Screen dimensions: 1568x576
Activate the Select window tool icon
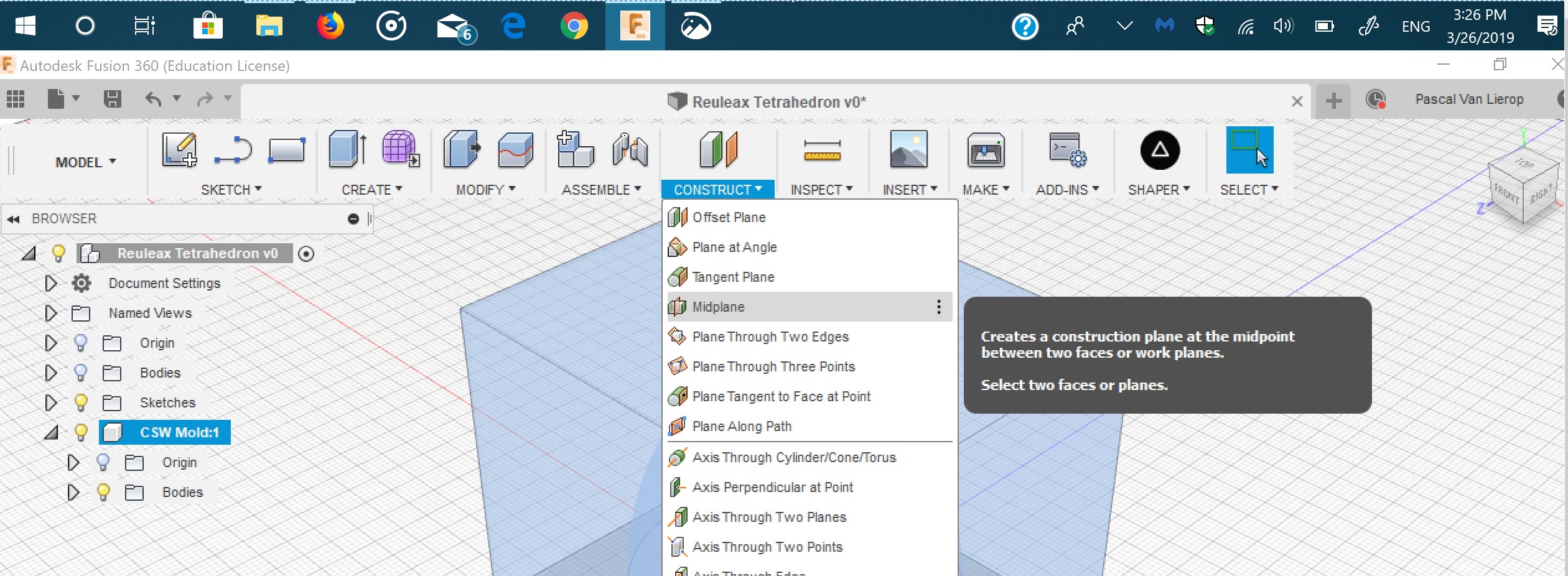tap(1249, 150)
